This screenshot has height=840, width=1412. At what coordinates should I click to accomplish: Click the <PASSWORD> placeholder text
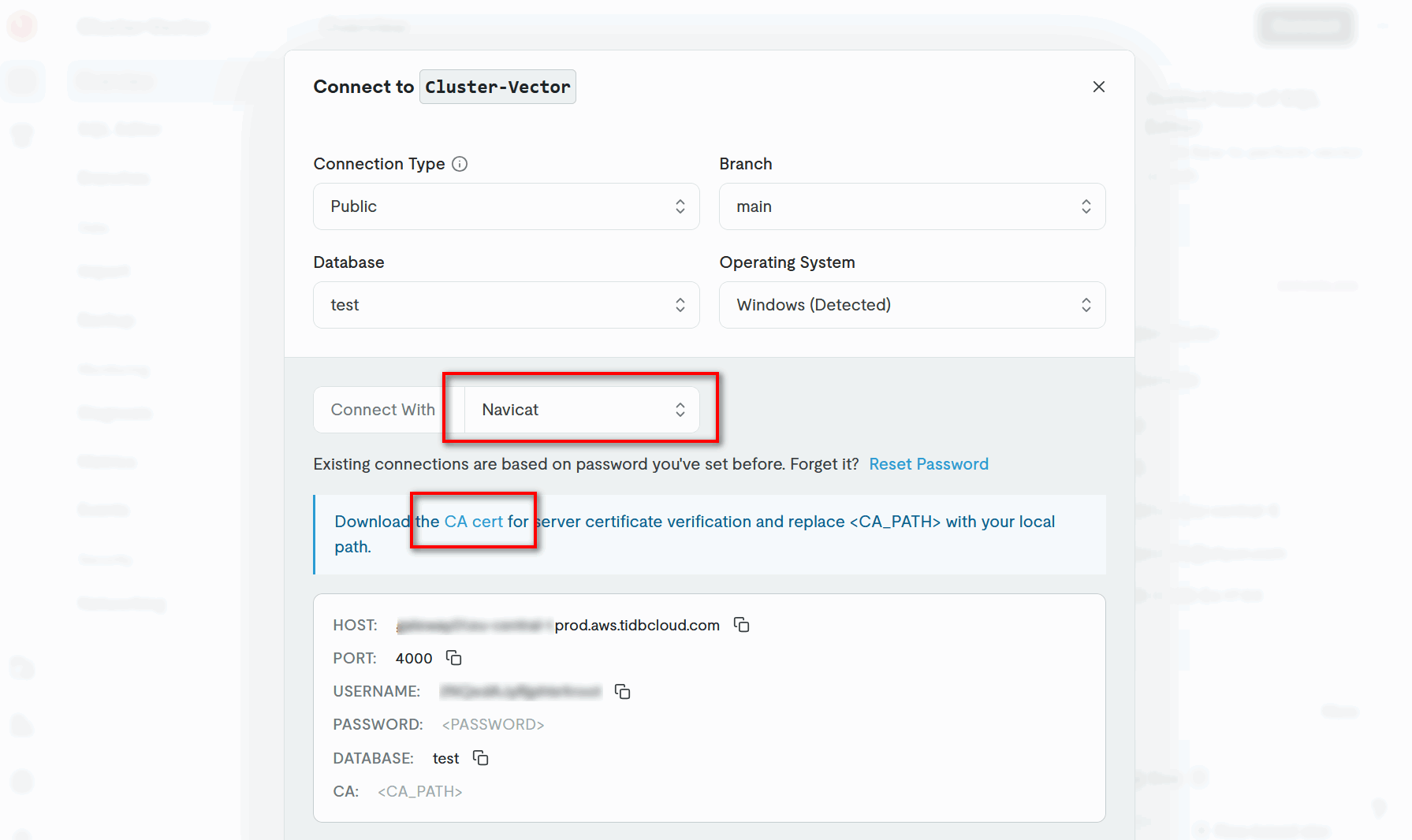pos(493,725)
